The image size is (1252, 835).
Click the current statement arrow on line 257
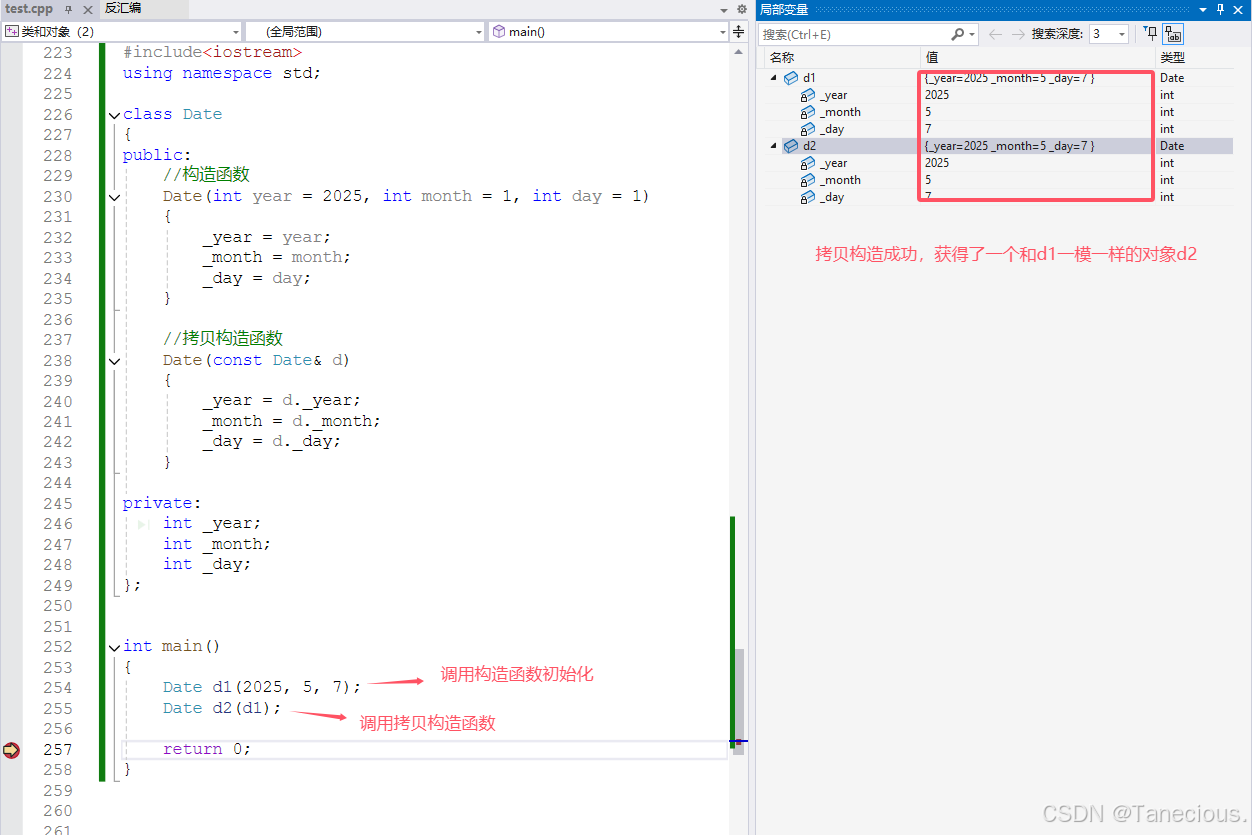(11, 749)
